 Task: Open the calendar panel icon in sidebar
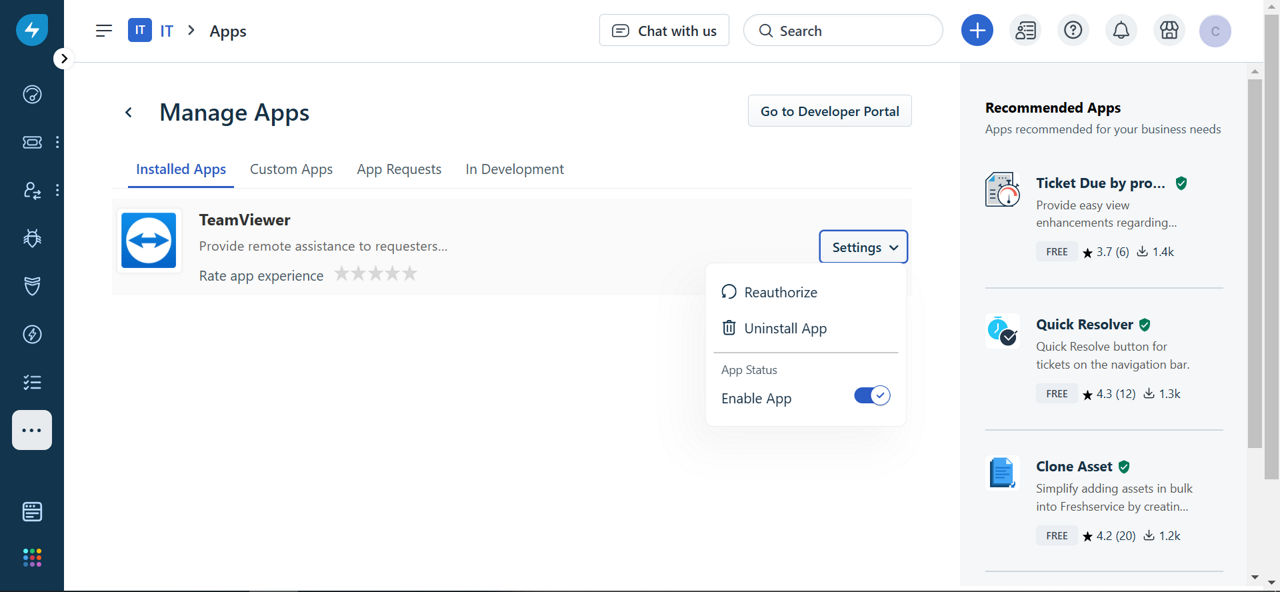pyautogui.click(x=32, y=512)
